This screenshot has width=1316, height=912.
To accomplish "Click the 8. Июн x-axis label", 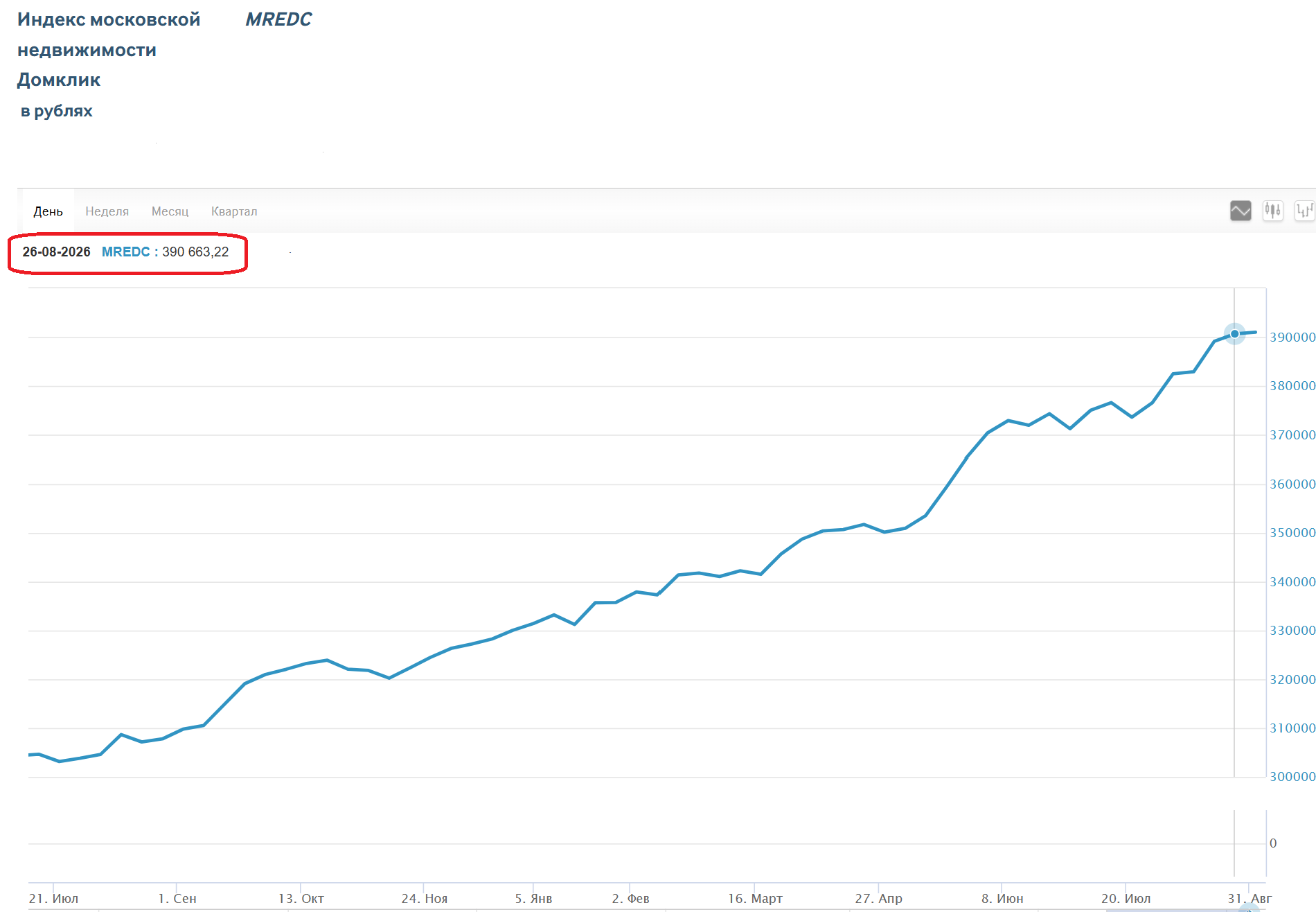I will (x=1002, y=899).
